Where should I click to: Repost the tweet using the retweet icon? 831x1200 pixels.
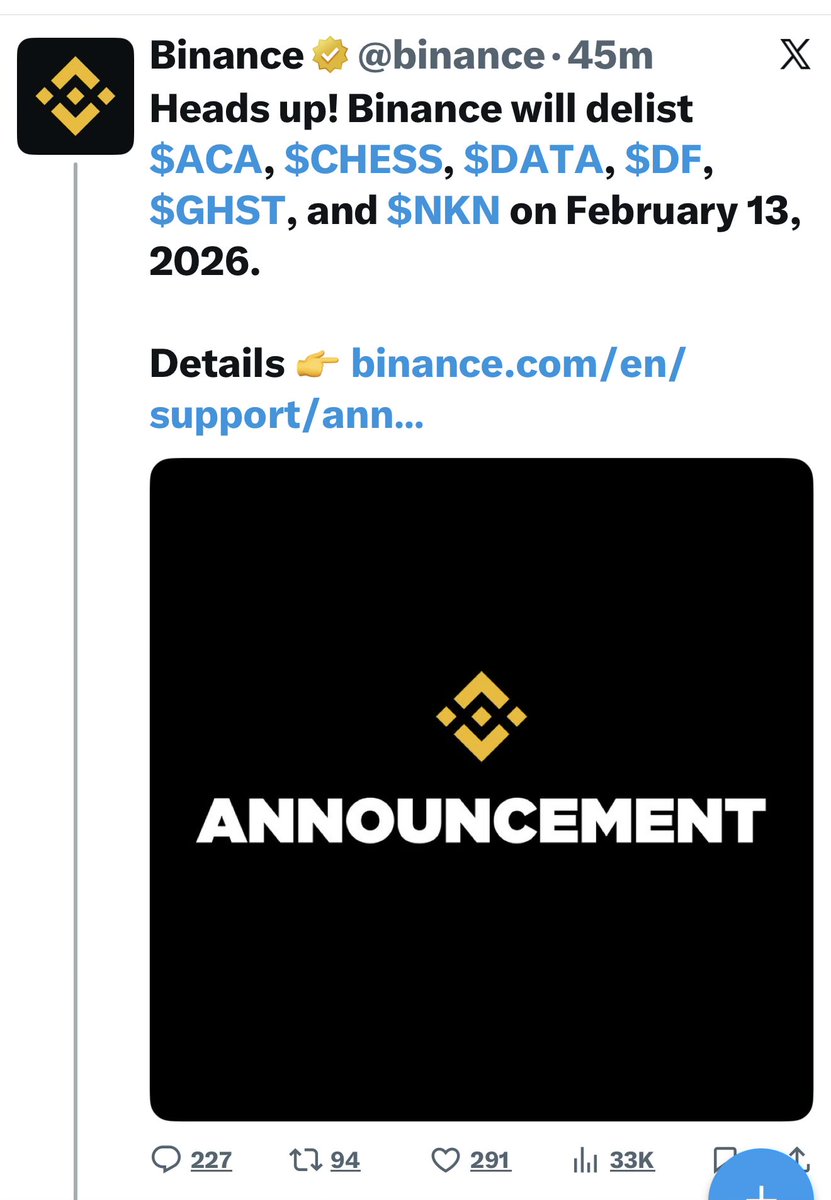(304, 1159)
